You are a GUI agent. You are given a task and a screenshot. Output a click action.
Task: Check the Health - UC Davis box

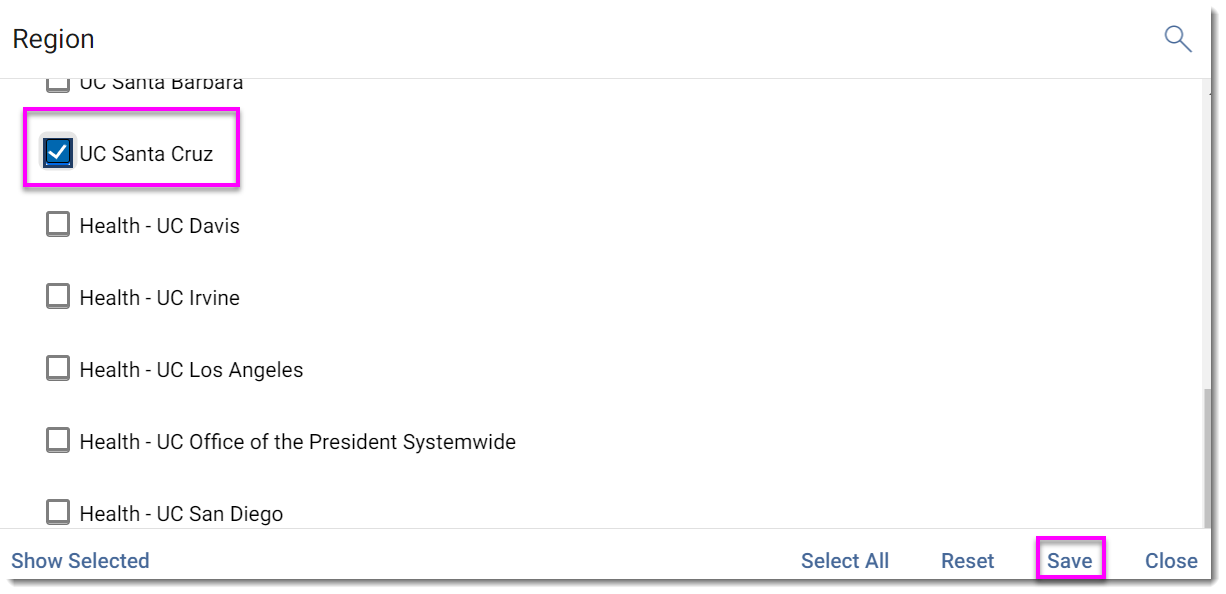click(x=58, y=225)
